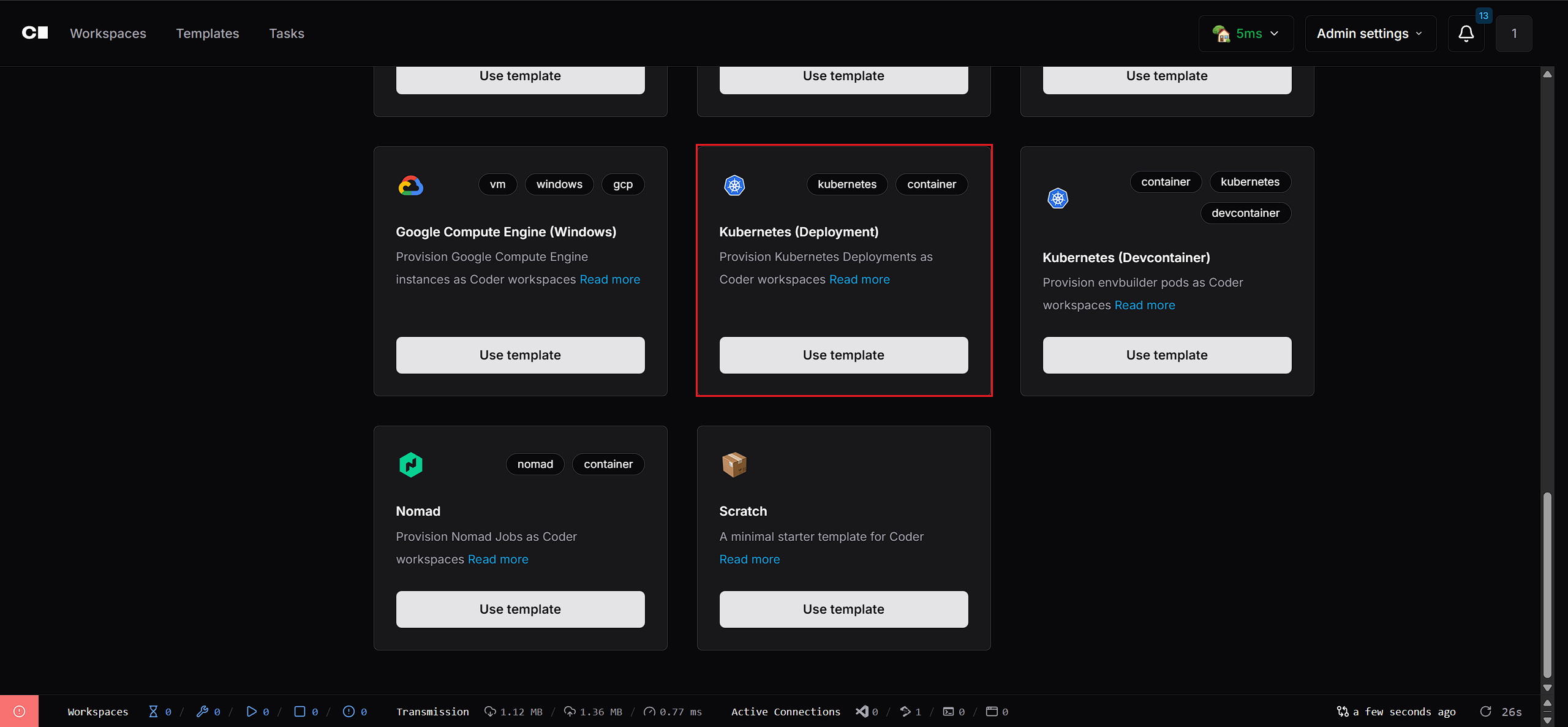1568x727 pixels.
Task: Open the Tasks nav item
Action: 287,34
